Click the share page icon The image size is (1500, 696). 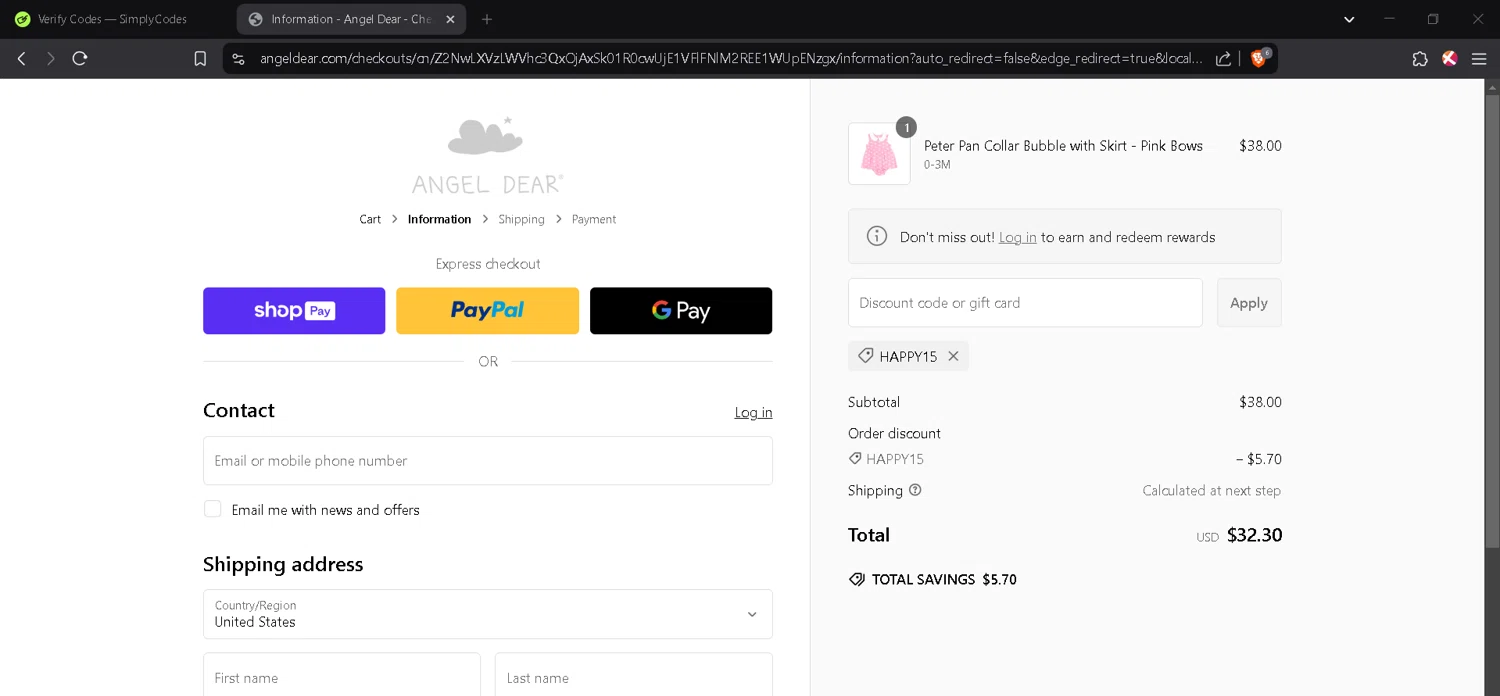pos(1223,59)
